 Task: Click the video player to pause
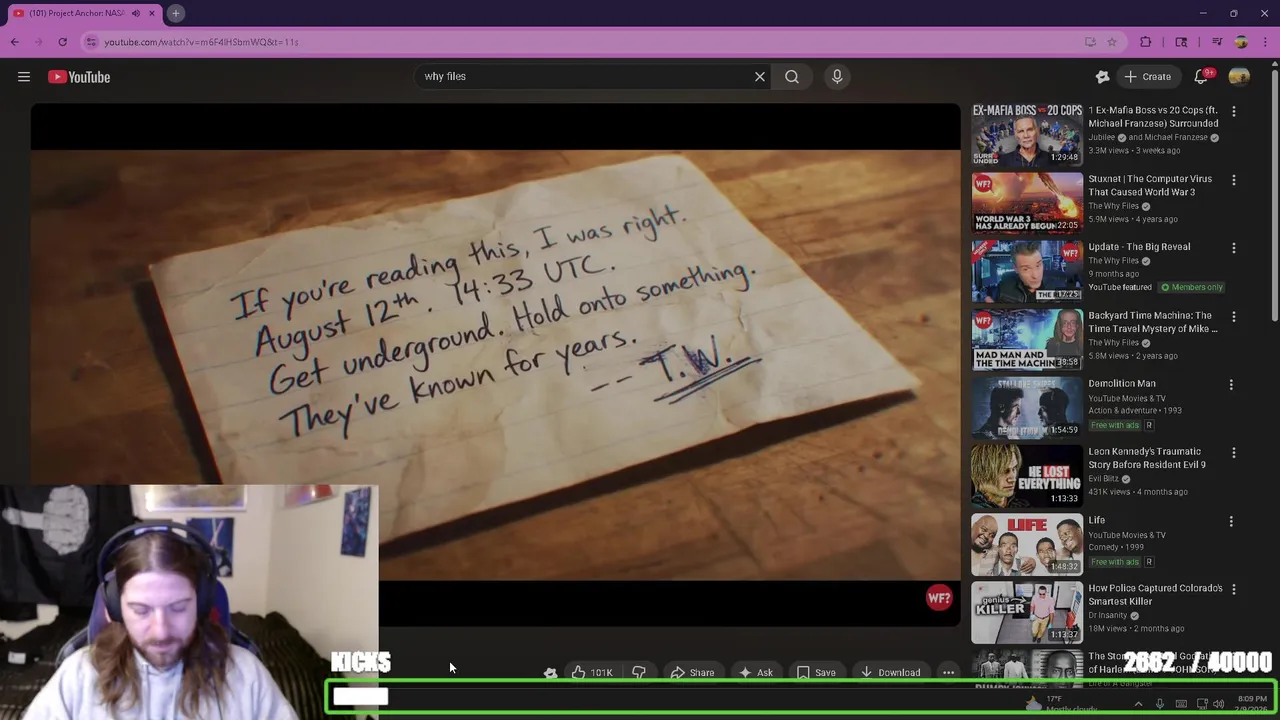tap(495, 365)
